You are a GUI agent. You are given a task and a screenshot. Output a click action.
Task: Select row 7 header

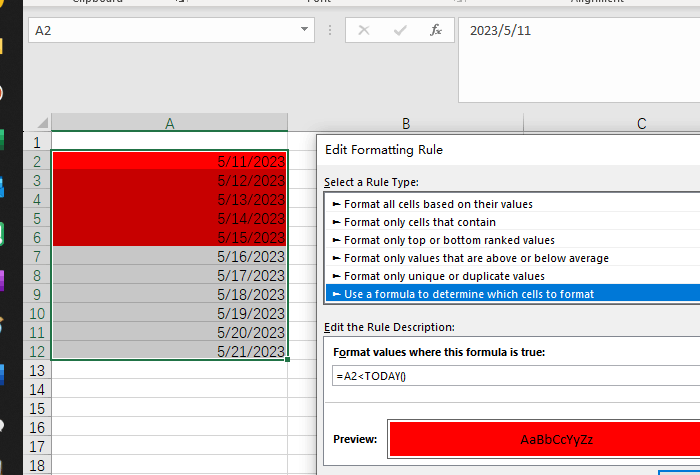pyautogui.click(x=37, y=257)
